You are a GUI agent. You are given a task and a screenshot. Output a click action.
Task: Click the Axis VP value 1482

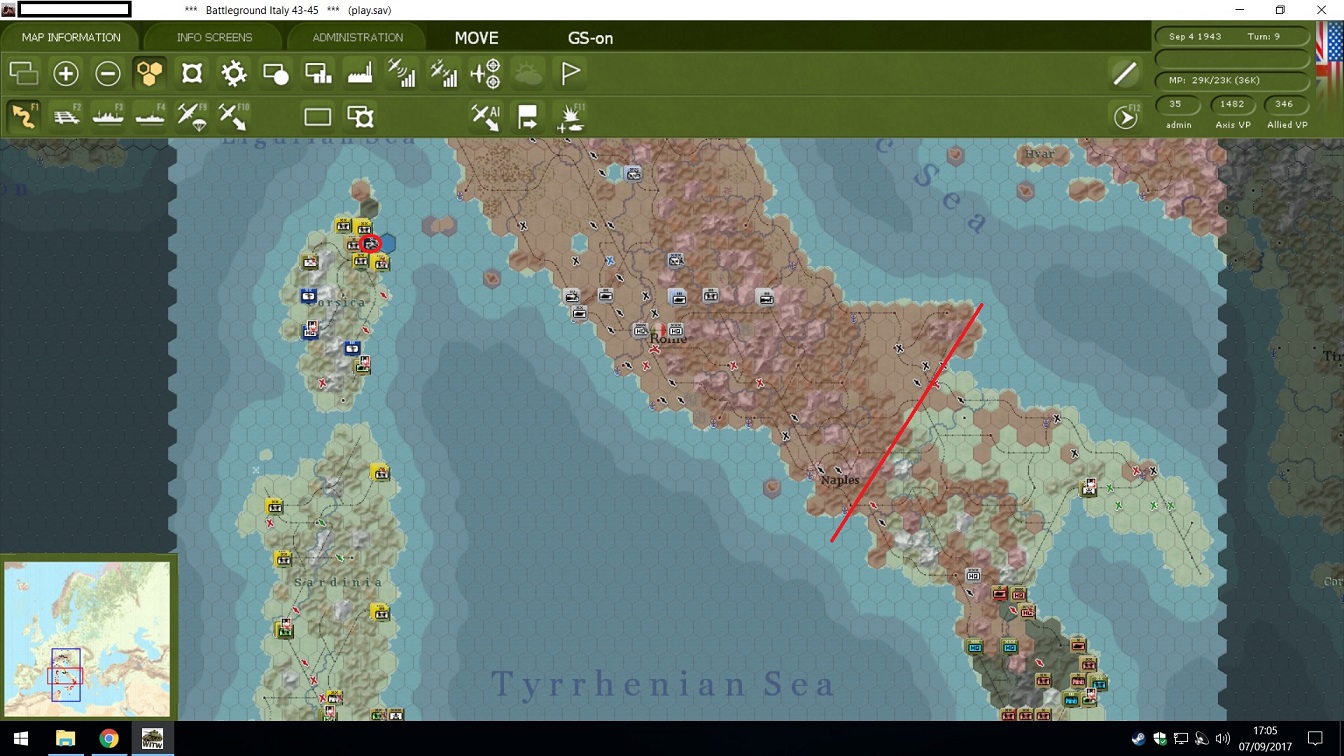1232,104
